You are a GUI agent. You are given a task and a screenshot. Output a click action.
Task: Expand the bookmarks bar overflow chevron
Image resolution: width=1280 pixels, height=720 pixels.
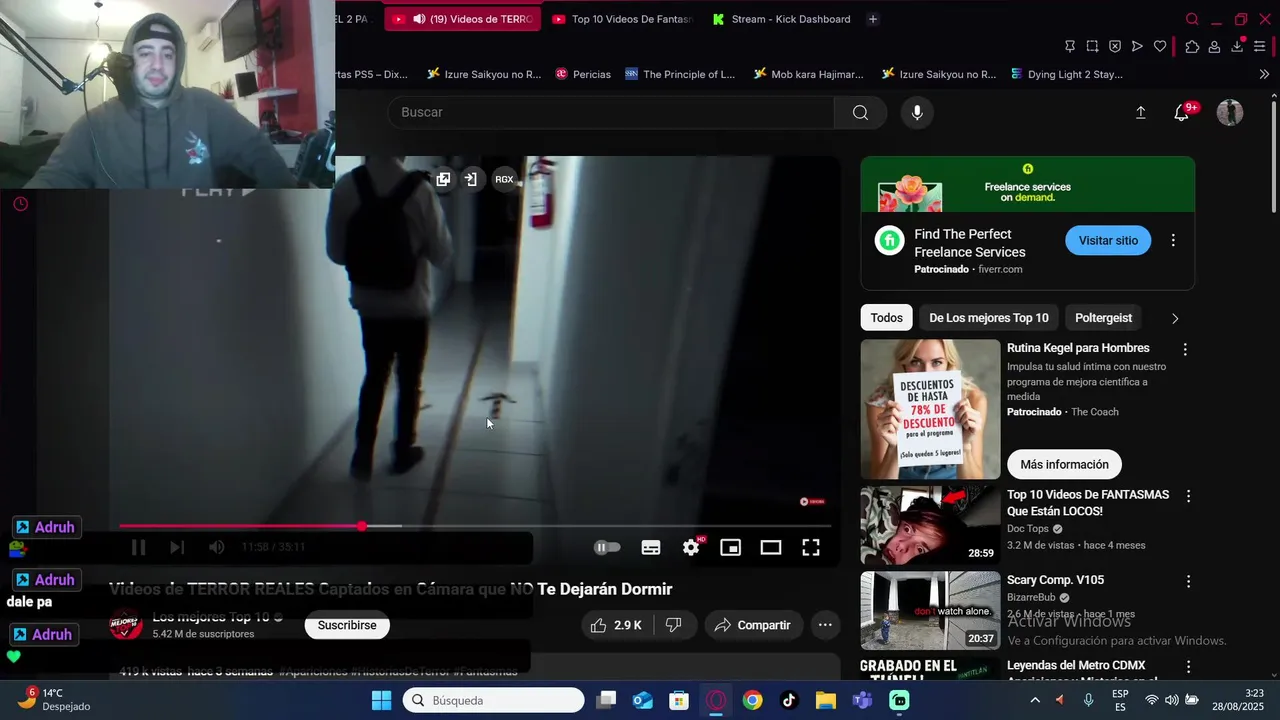1264,74
